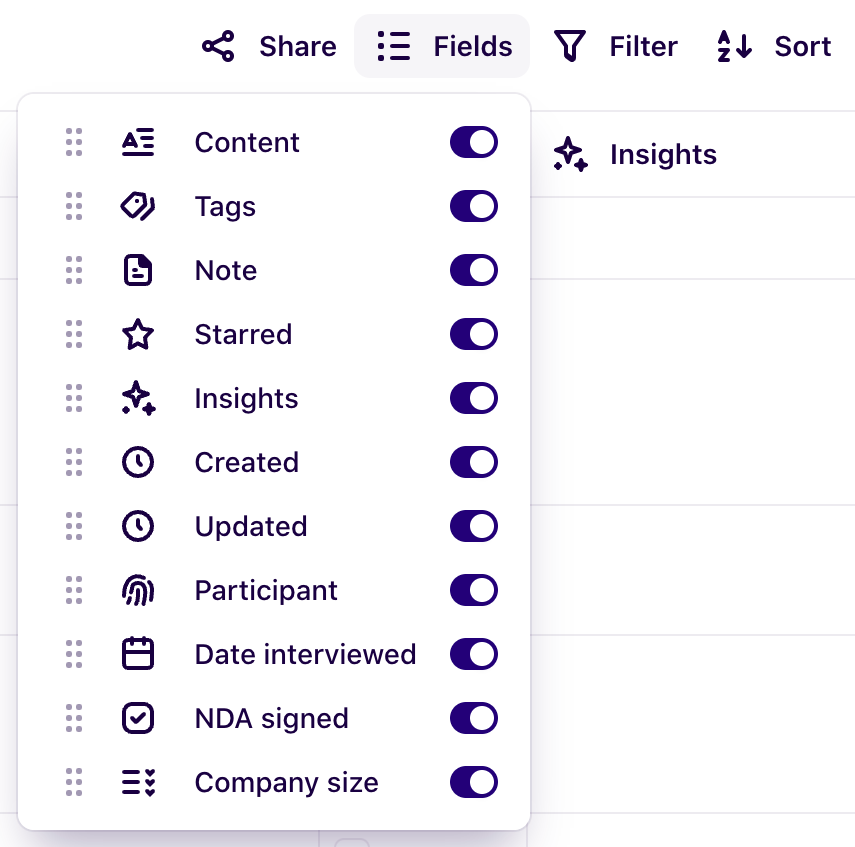Image resolution: width=855 pixels, height=847 pixels.
Task: Open the Fields dropdown
Action: [441, 45]
